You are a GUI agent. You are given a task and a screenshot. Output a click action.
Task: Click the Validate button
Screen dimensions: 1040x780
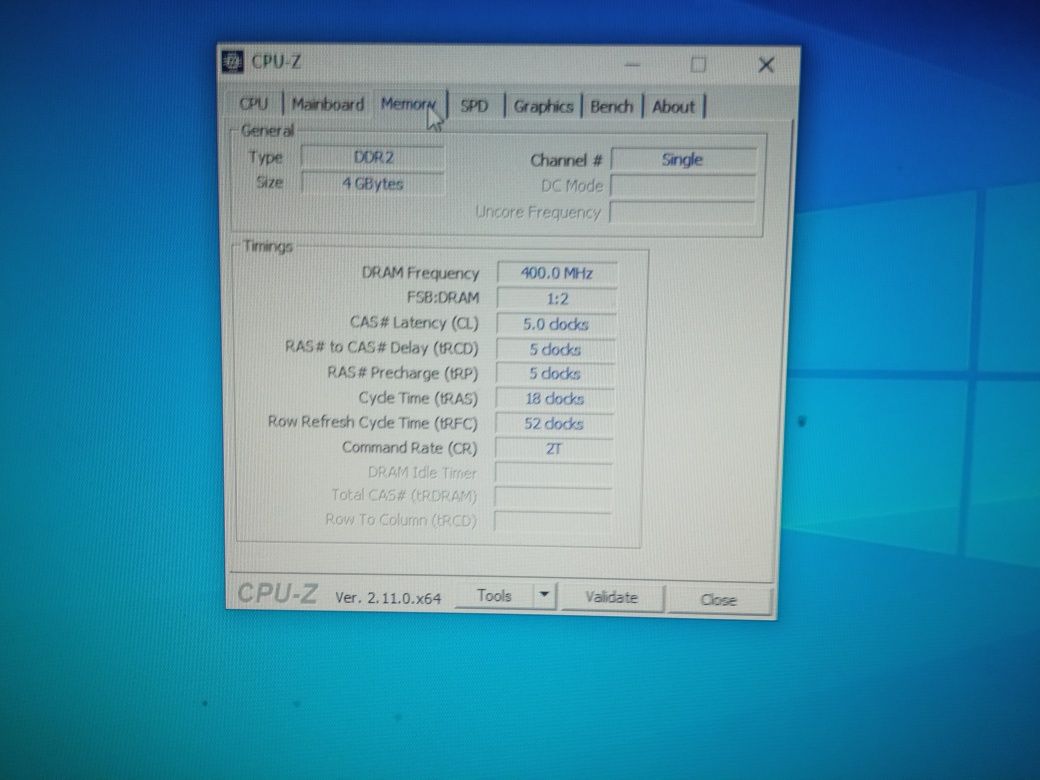pos(612,597)
